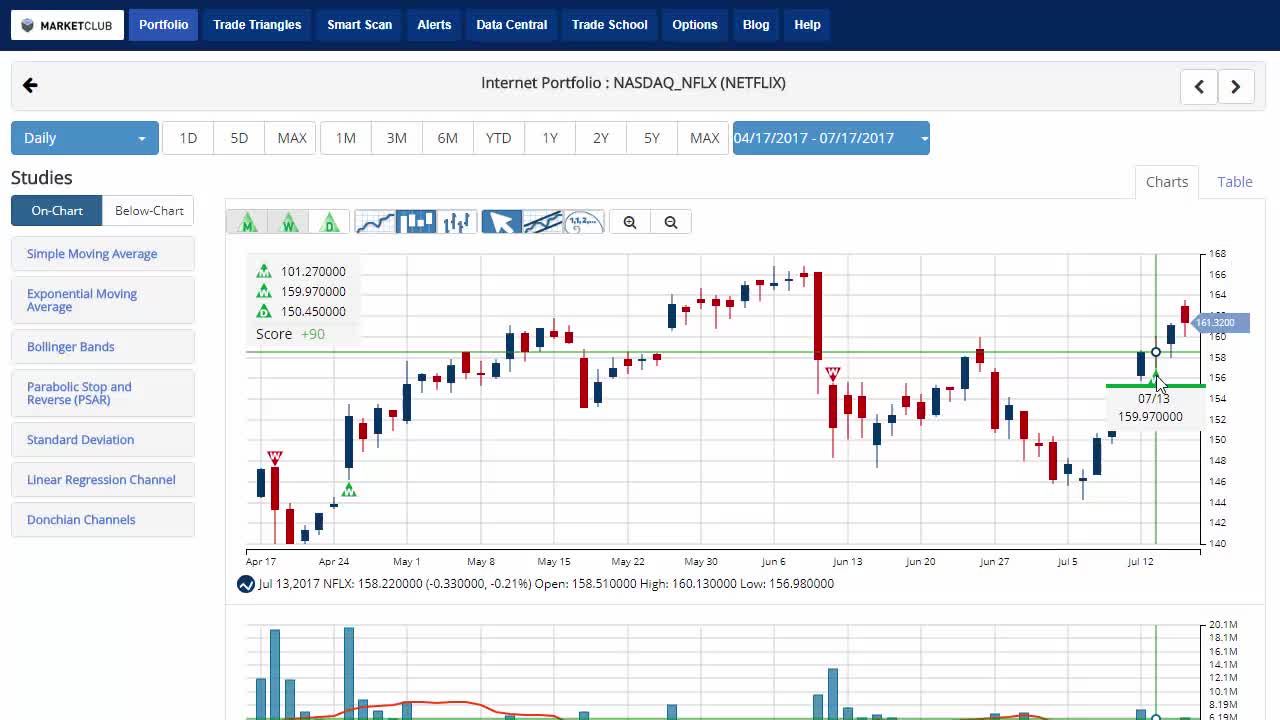This screenshot has width=1280, height=720.
Task: Select the pointer cursor tool
Action: (501, 222)
